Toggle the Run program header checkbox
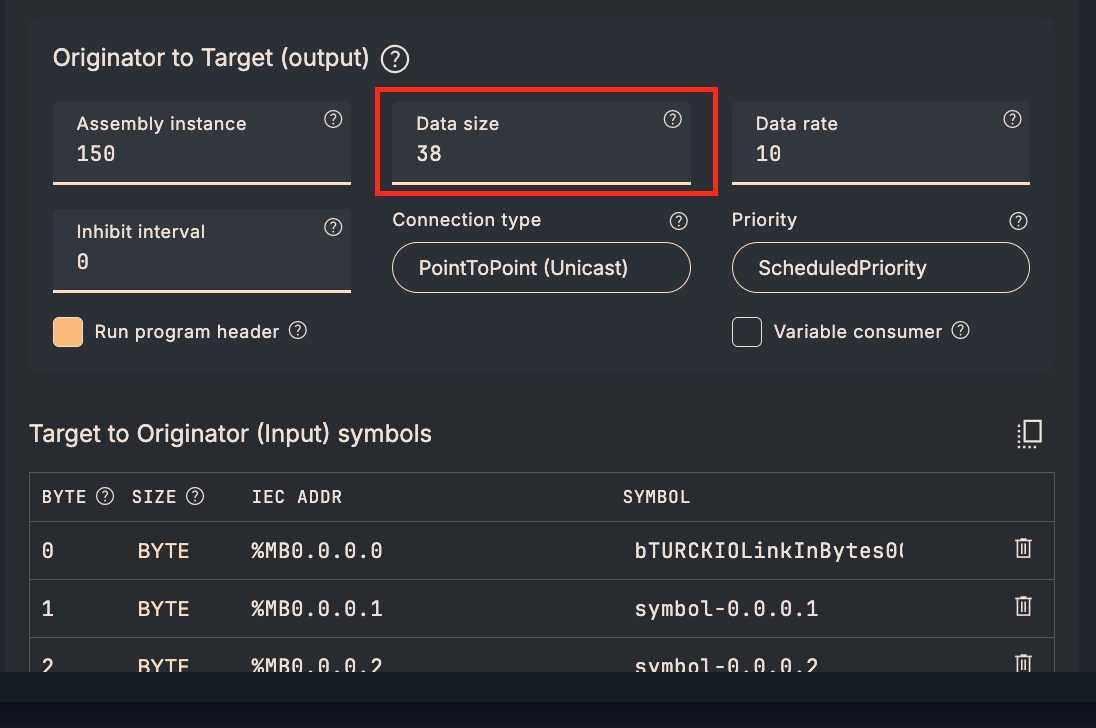 [x=68, y=332]
